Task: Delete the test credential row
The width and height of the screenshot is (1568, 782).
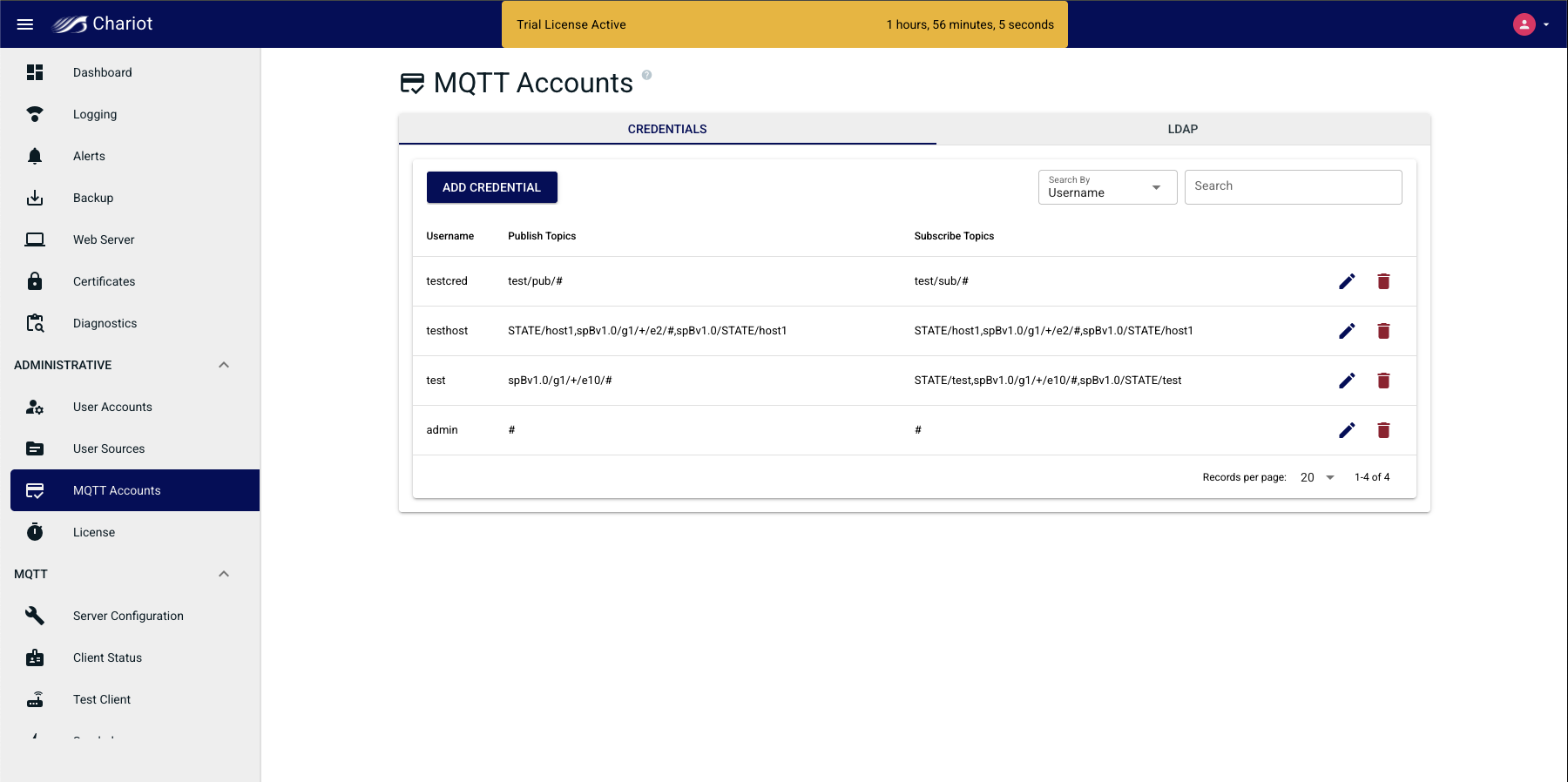Action: click(1383, 381)
